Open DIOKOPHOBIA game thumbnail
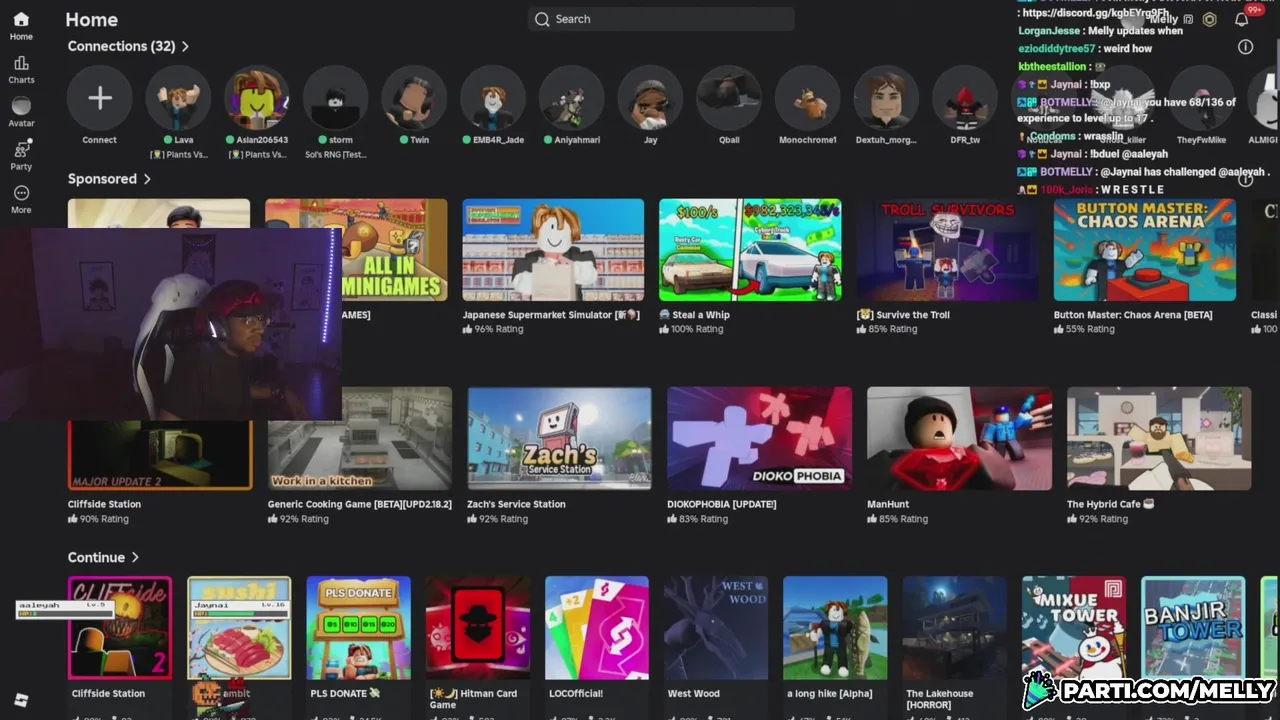The width and height of the screenshot is (1280, 720). [x=759, y=439]
